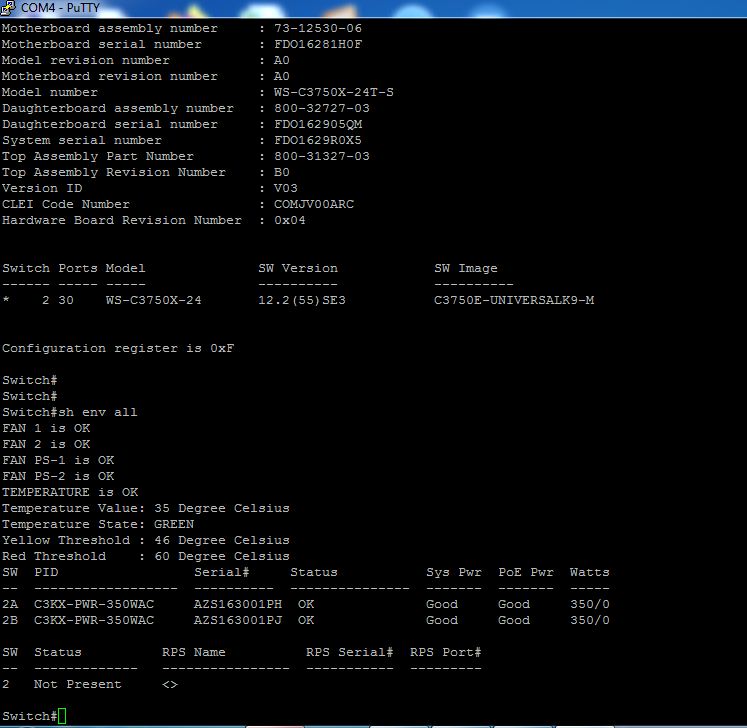Click the 'sh env all' command line
This screenshot has width=747, height=728.
(70, 412)
